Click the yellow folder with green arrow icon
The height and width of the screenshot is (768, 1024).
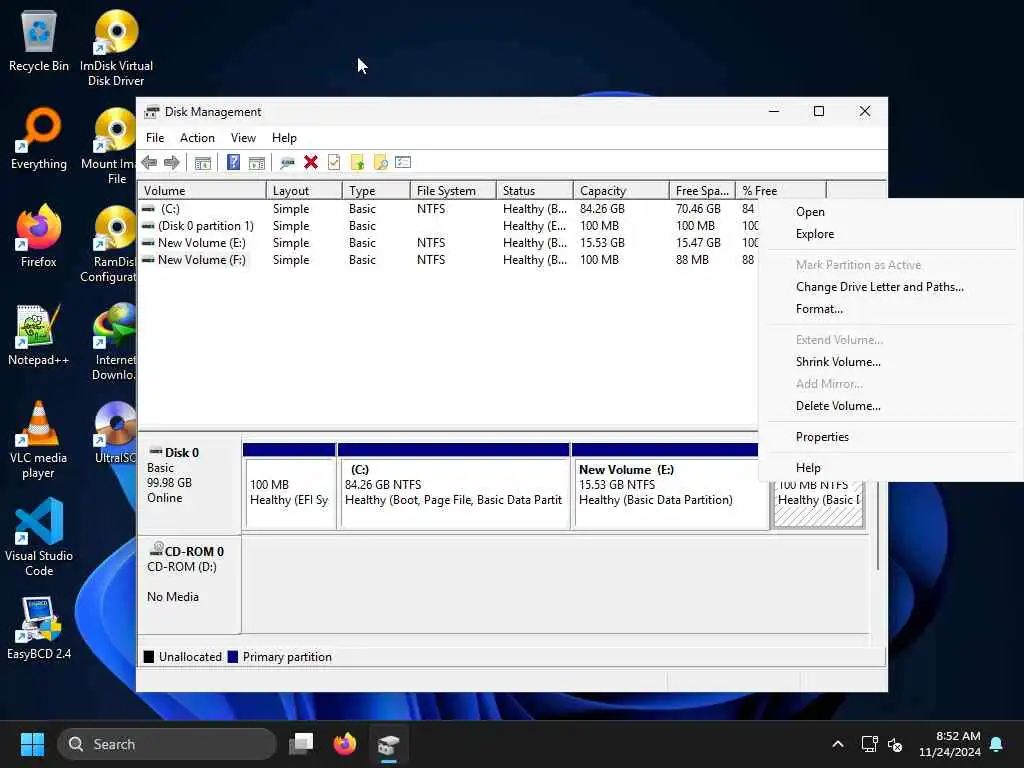point(357,163)
